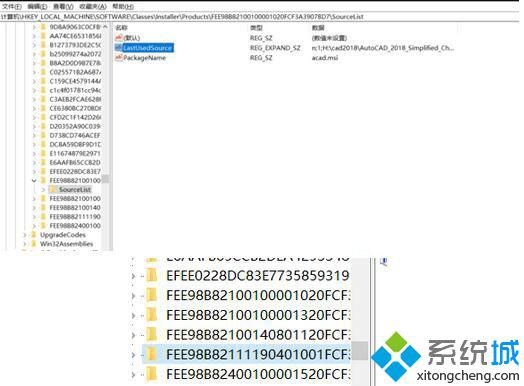Click enlarged inset folder icon of FEE98B82100100001320FCF
This screenshot has height=386, width=524.
coord(152,315)
